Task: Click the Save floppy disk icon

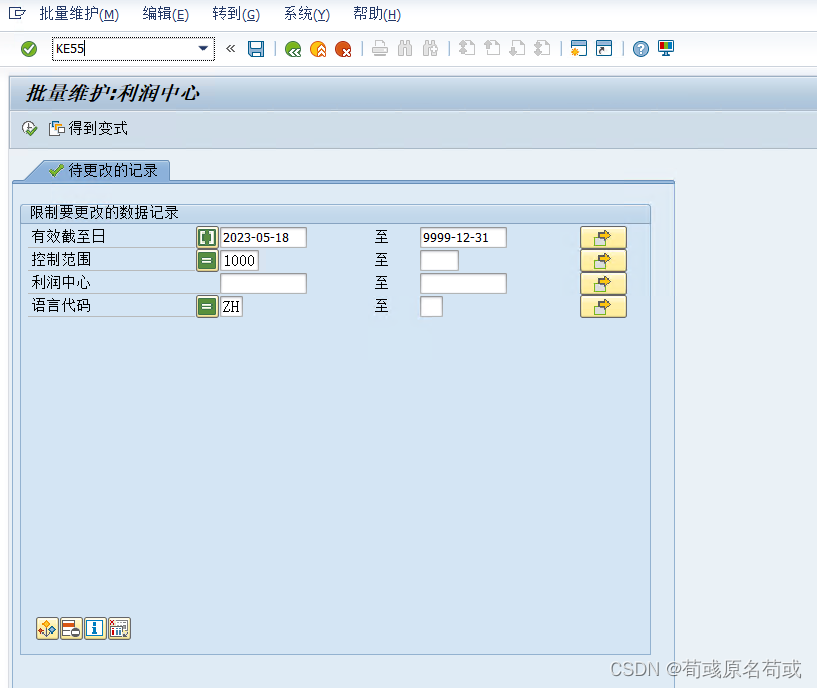Action: [256, 49]
